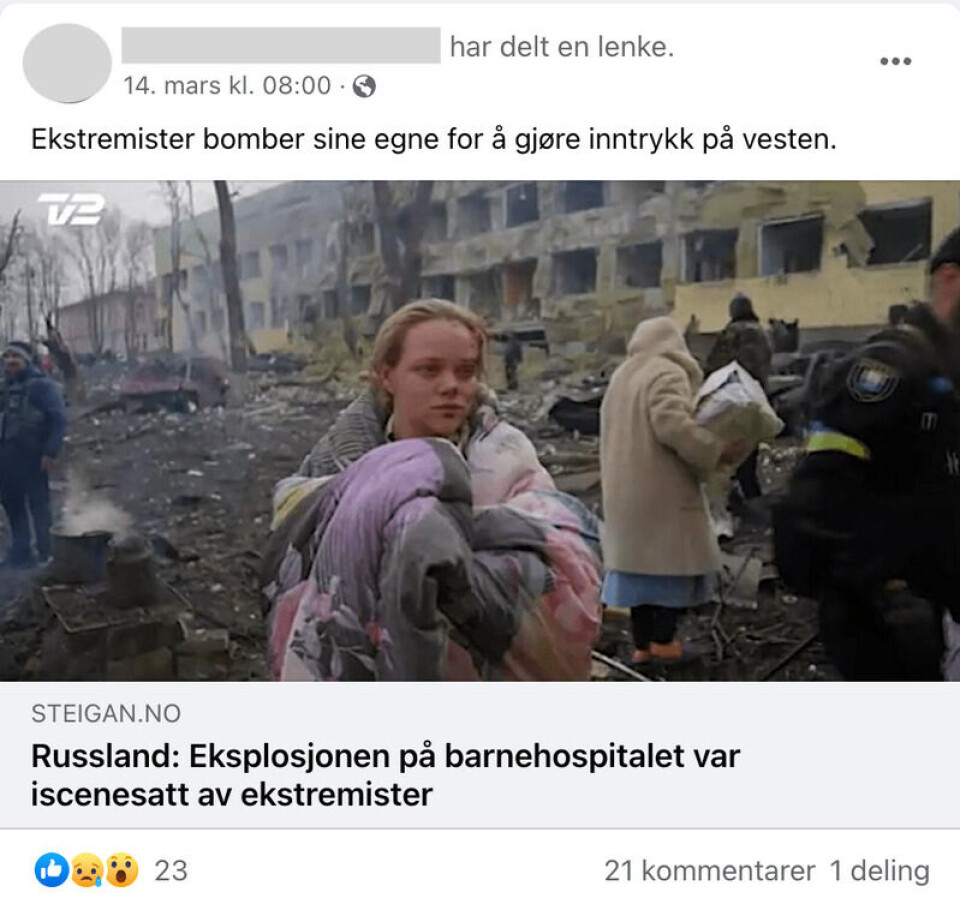Open the shared link preview image

click(480, 431)
